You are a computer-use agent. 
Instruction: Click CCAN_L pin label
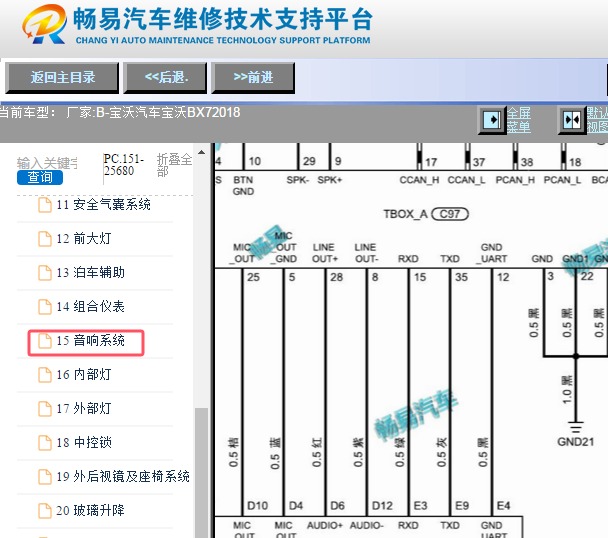tap(466, 180)
